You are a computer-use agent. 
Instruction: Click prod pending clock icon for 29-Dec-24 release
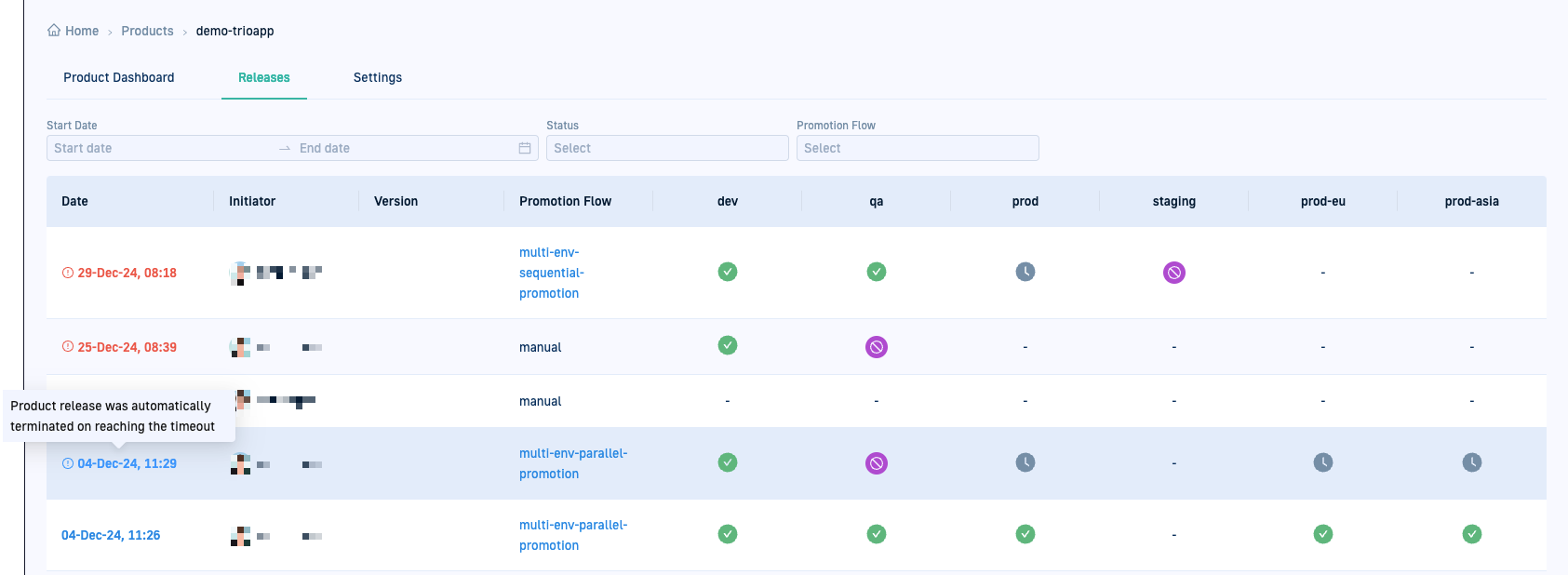pos(1025,272)
